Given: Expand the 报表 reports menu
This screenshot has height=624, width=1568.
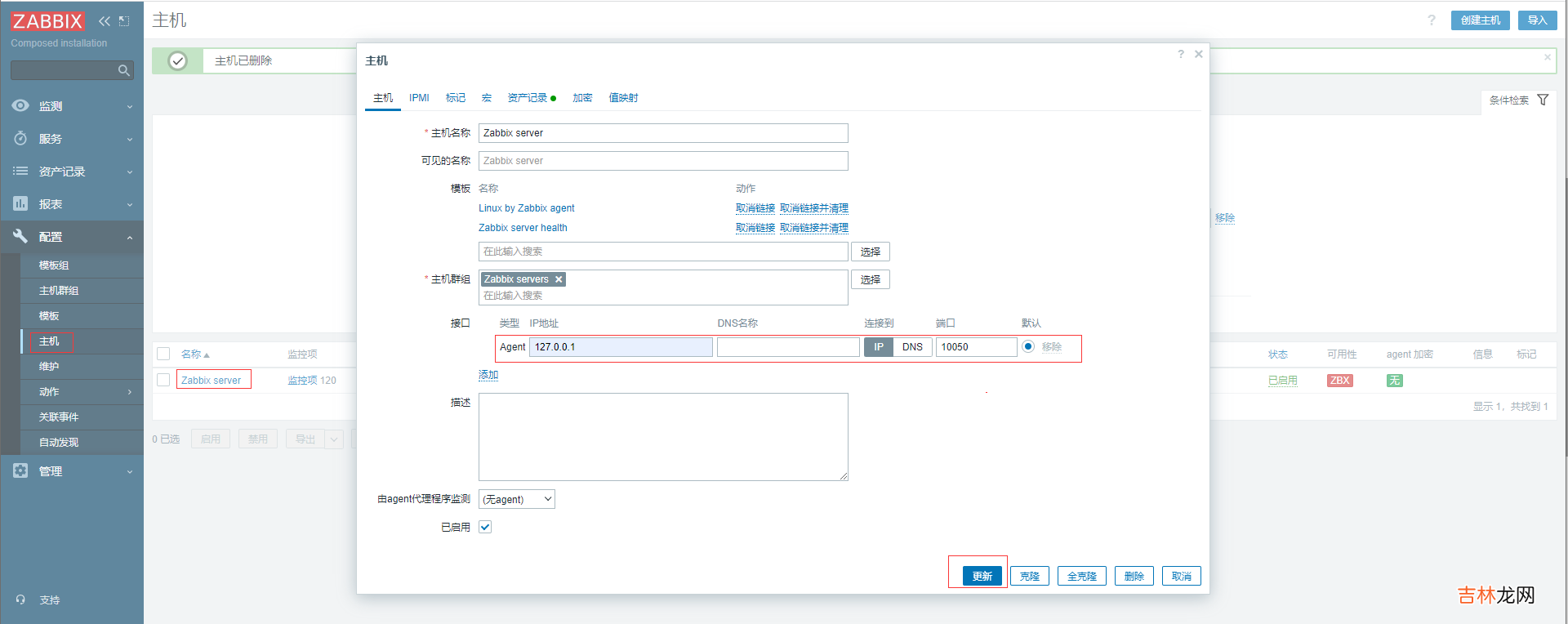Looking at the screenshot, I should (x=72, y=204).
